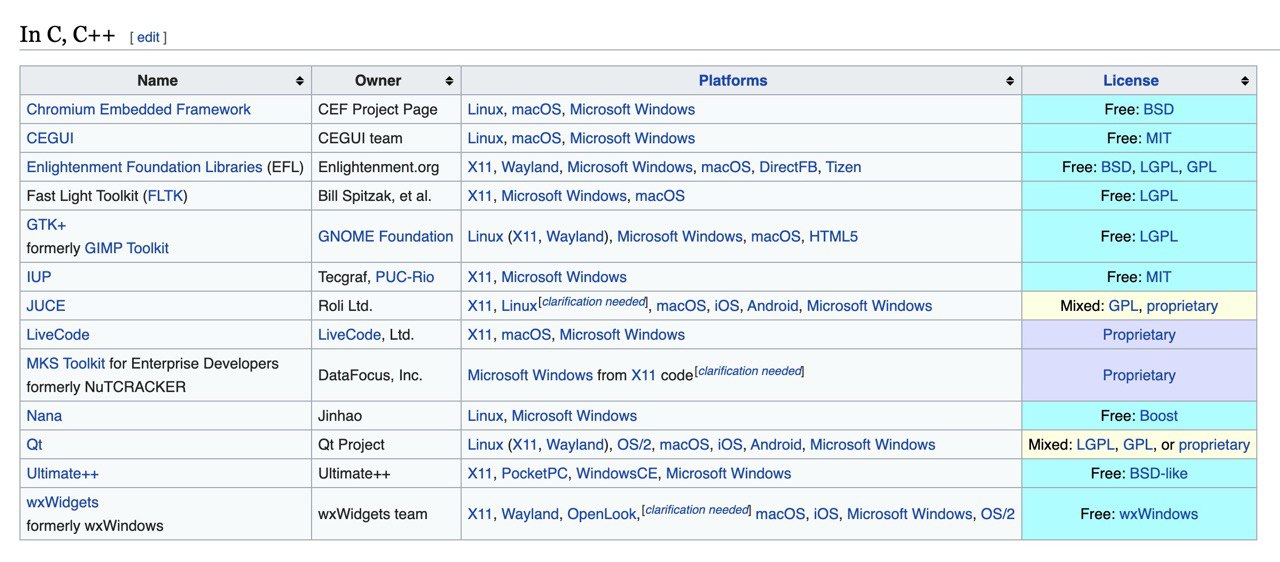Viewport: 1280px width, 562px height.
Task: Open the CEGUI link
Action: [50, 138]
